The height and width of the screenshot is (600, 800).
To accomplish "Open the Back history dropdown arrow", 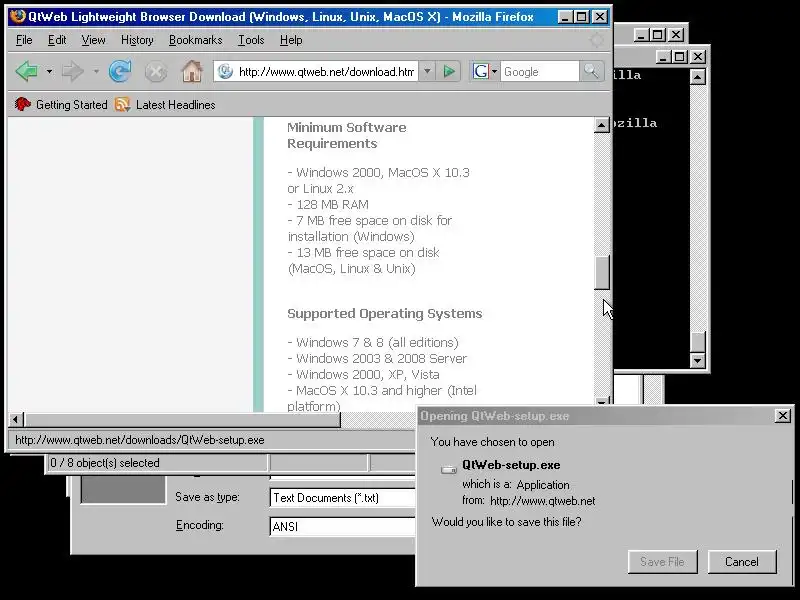I will pyautogui.click(x=49, y=71).
